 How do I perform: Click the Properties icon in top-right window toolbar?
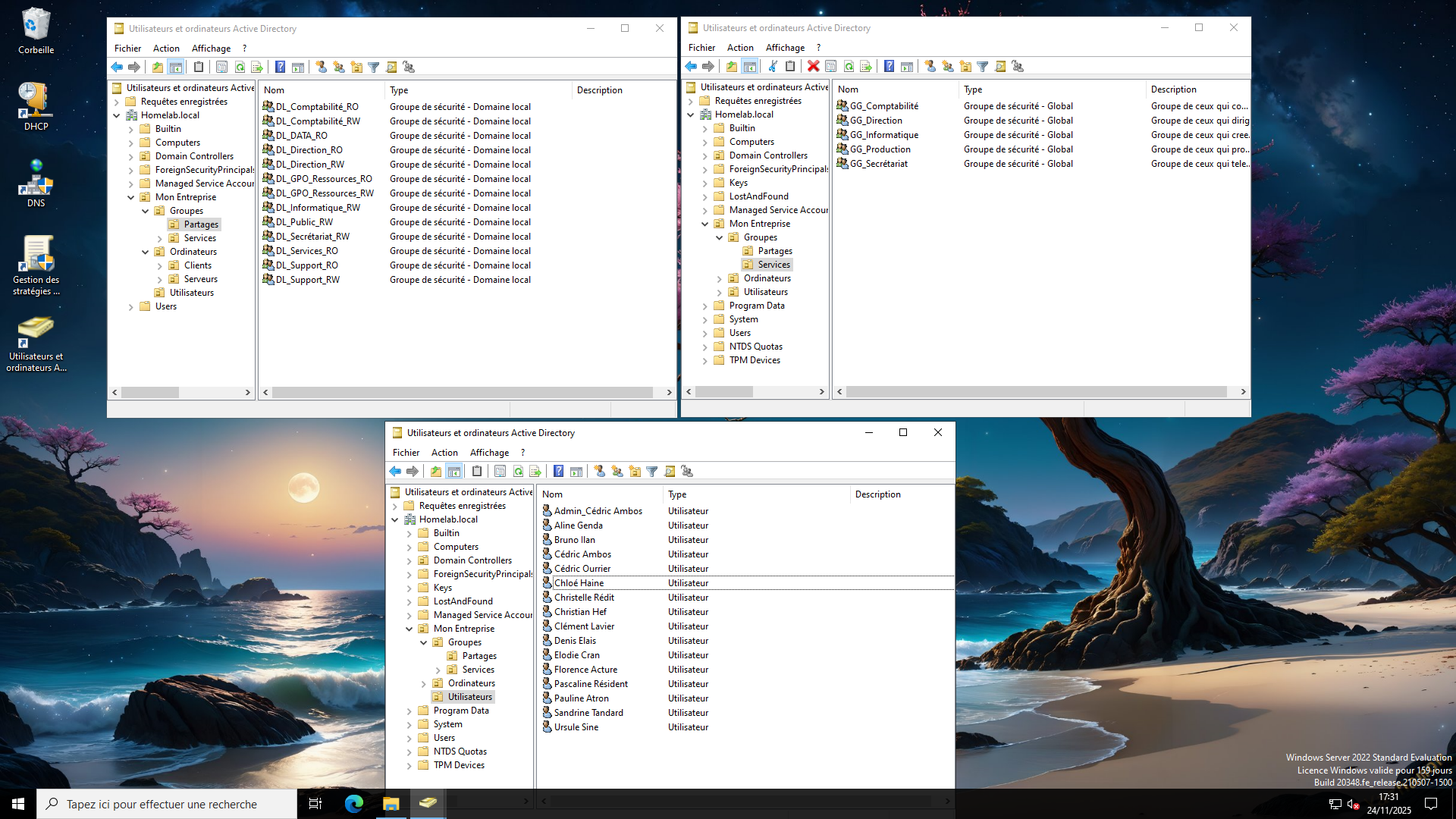[831, 67]
